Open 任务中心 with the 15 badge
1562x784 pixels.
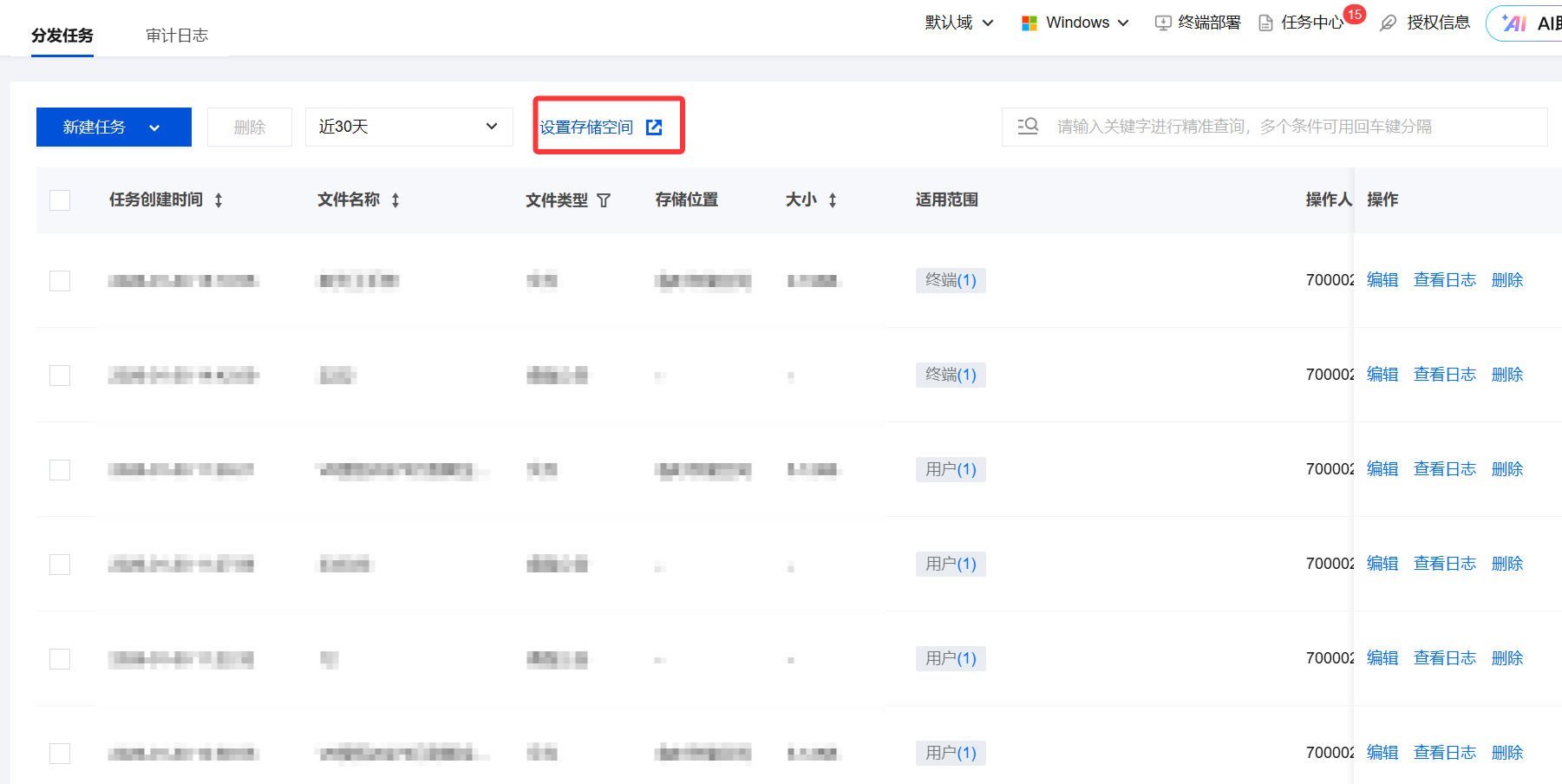pyautogui.click(x=1311, y=23)
